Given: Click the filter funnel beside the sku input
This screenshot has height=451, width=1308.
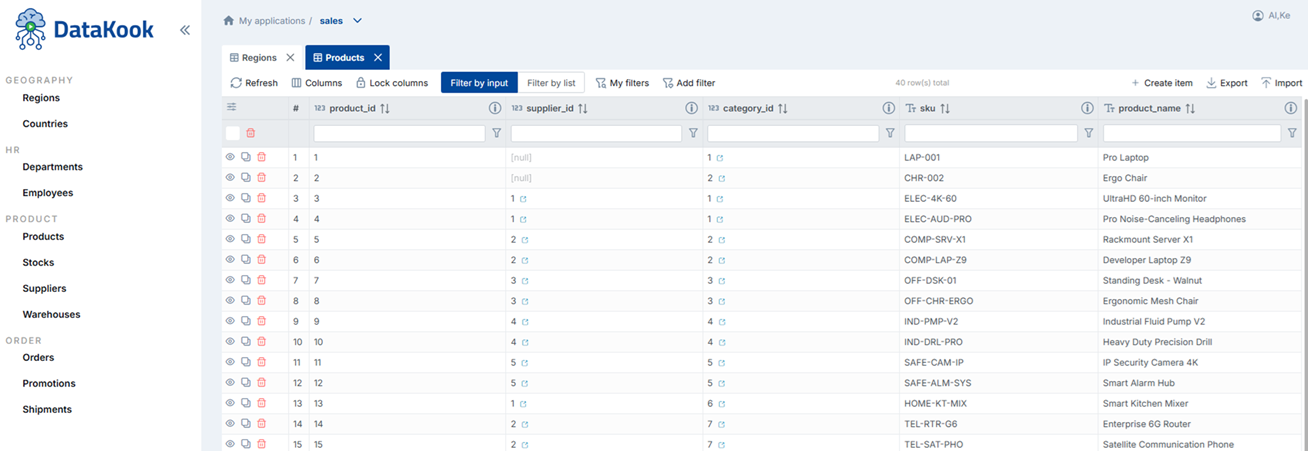Looking at the screenshot, I should click(1089, 133).
